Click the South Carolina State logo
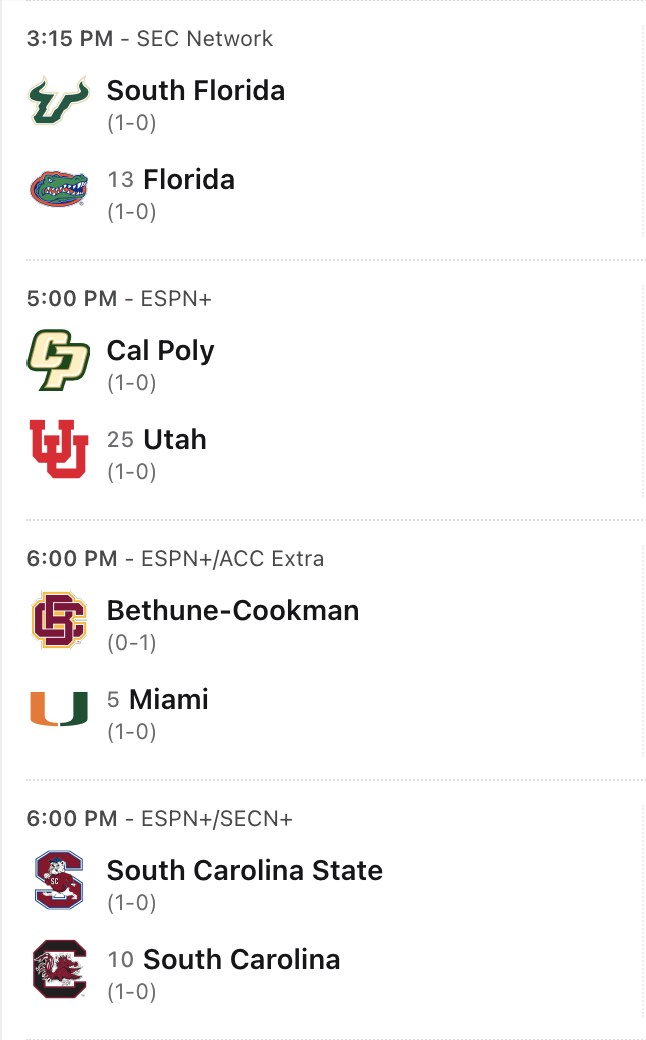The image size is (646, 1040). tap(59, 880)
